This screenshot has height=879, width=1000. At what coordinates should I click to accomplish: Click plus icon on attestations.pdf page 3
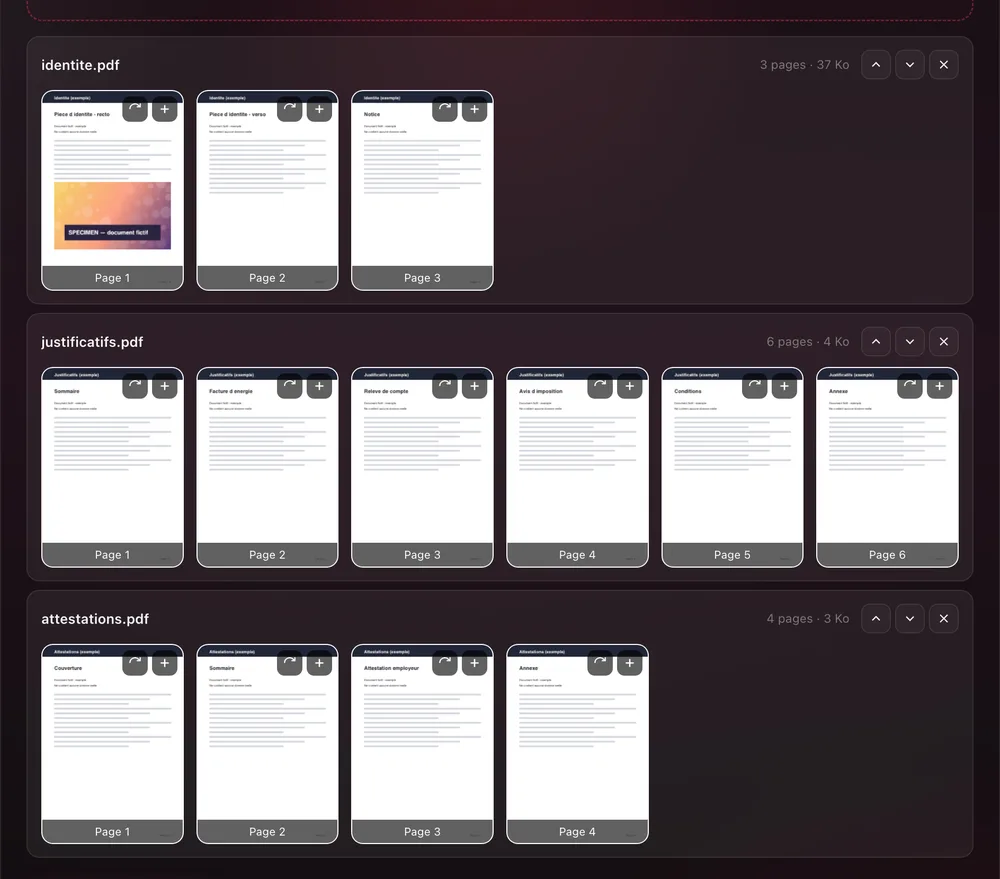click(474, 662)
